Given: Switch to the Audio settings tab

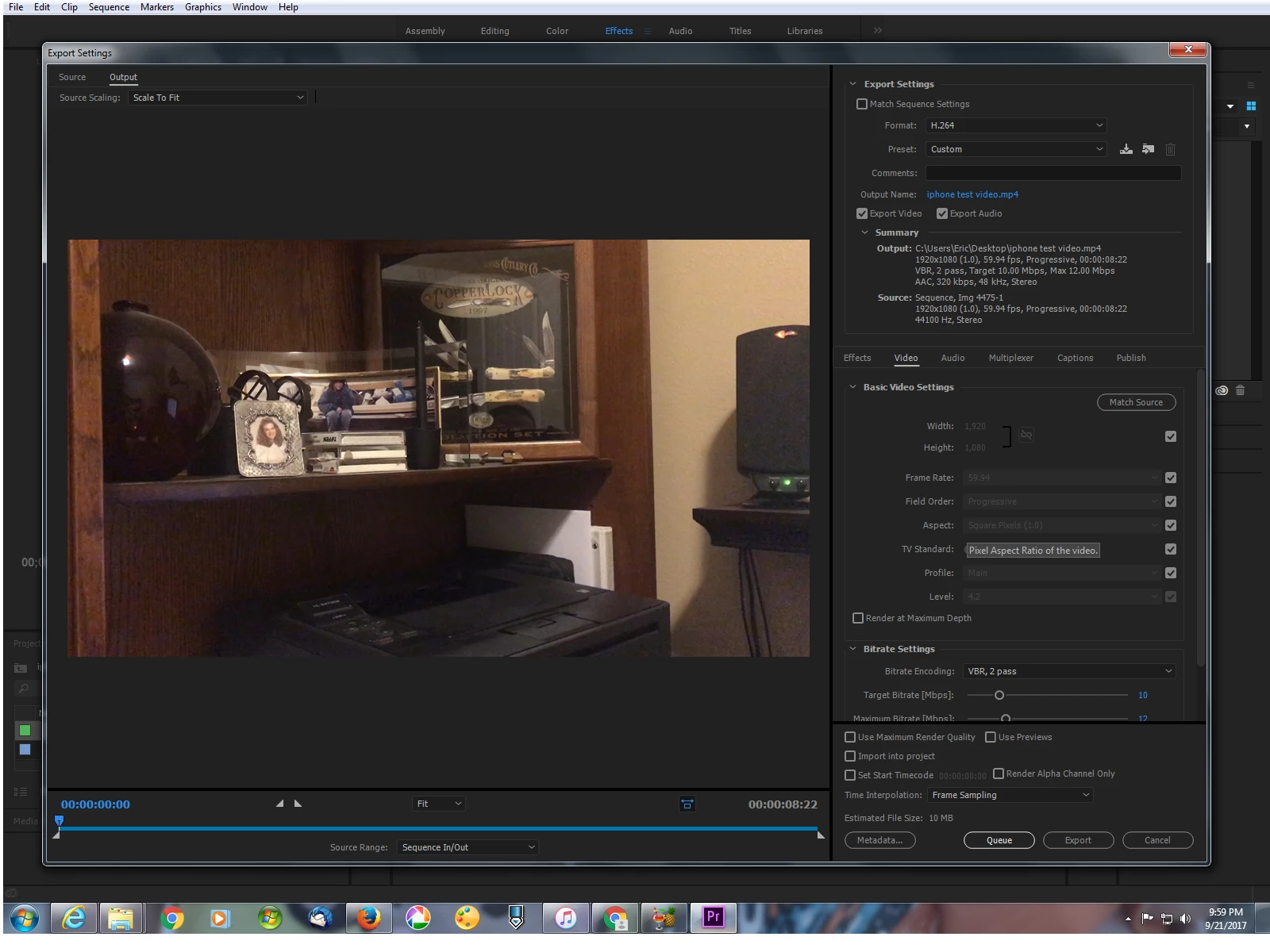Looking at the screenshot, I should tap(952, 358).
